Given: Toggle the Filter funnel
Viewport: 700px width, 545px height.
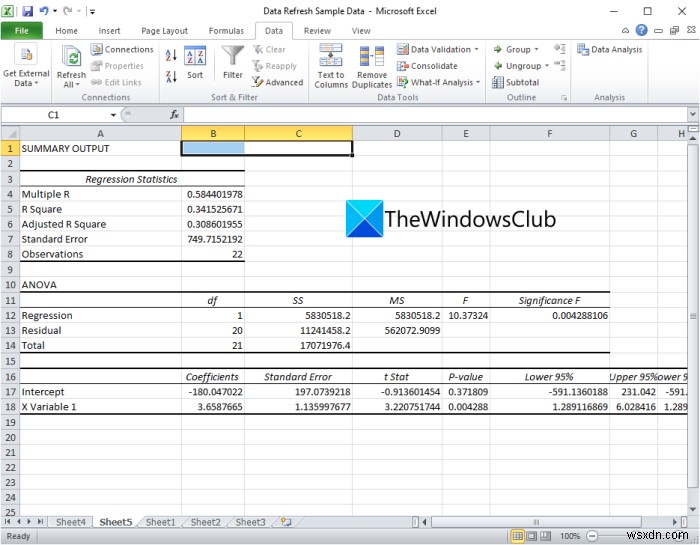Looking at the screenshot, I should 233,62.
